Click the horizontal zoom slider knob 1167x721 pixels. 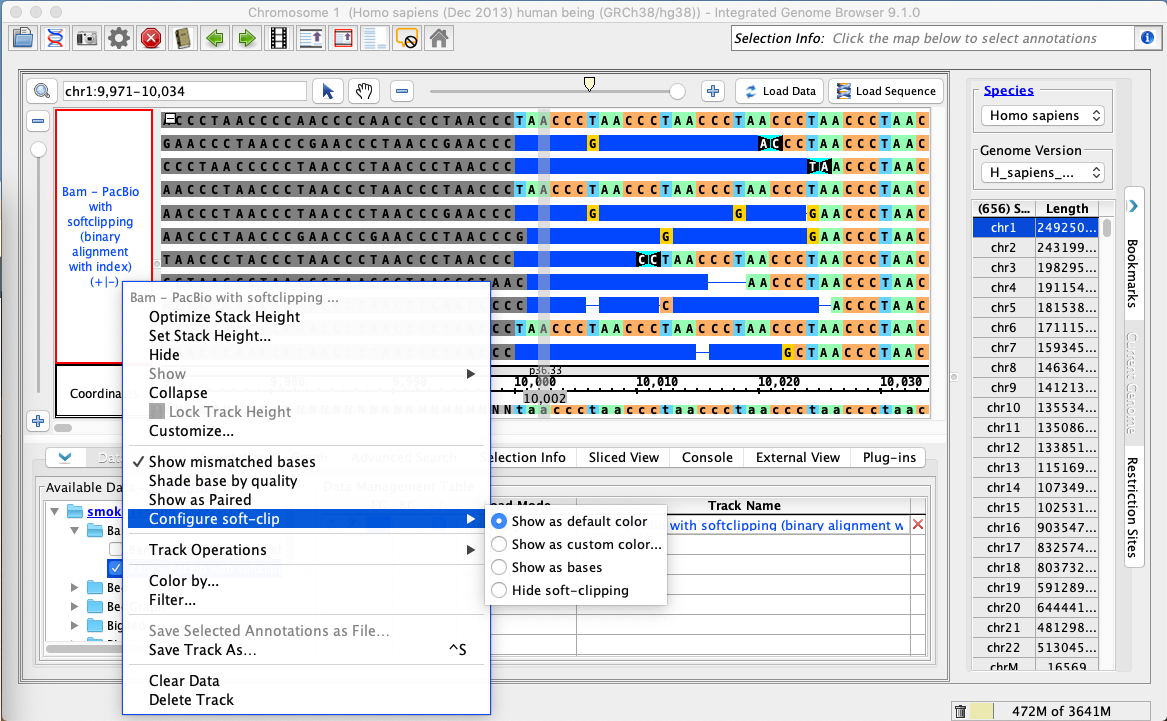pos(677,92)
